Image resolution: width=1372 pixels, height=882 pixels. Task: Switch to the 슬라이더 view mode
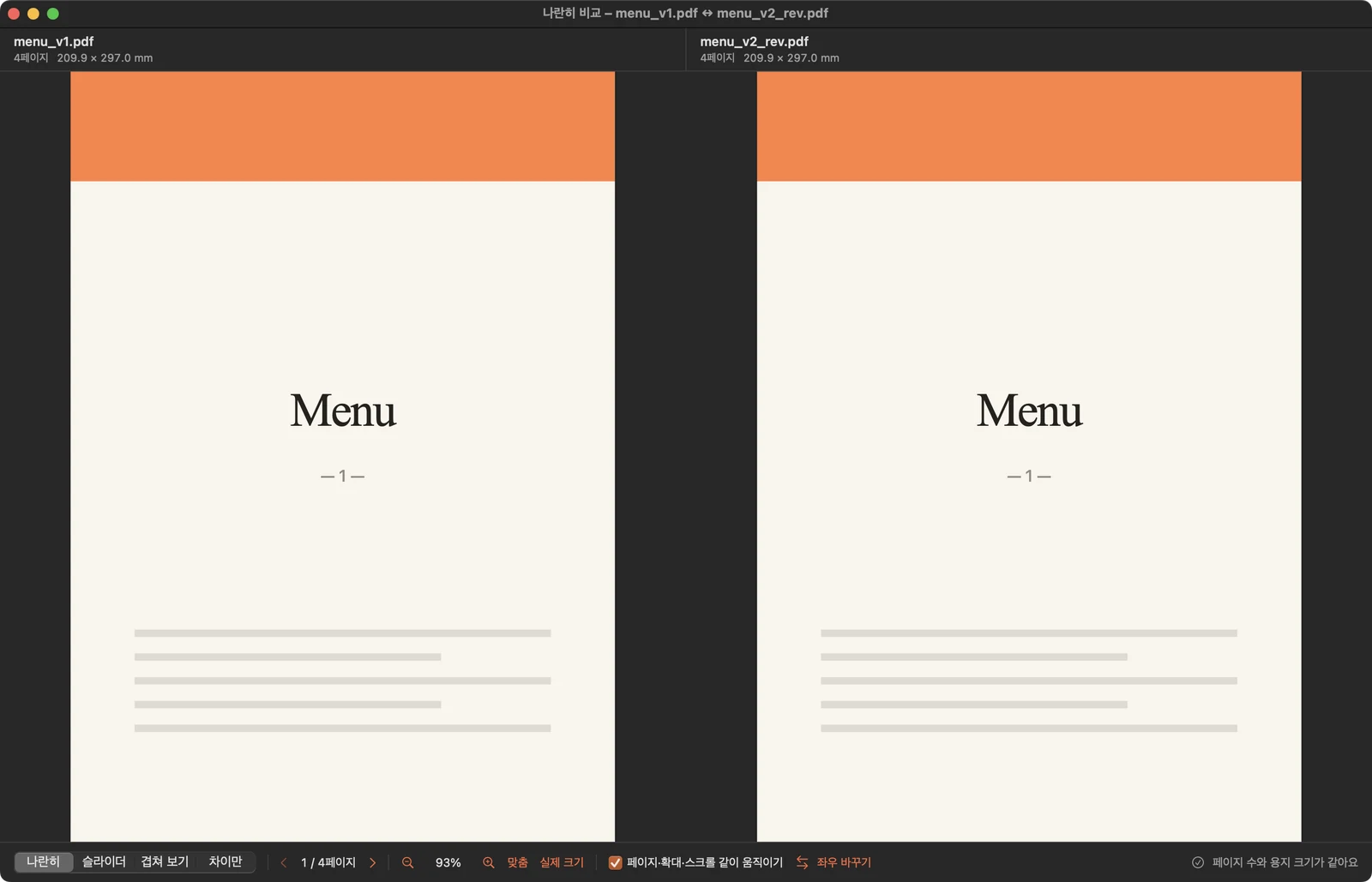(104, 861)
